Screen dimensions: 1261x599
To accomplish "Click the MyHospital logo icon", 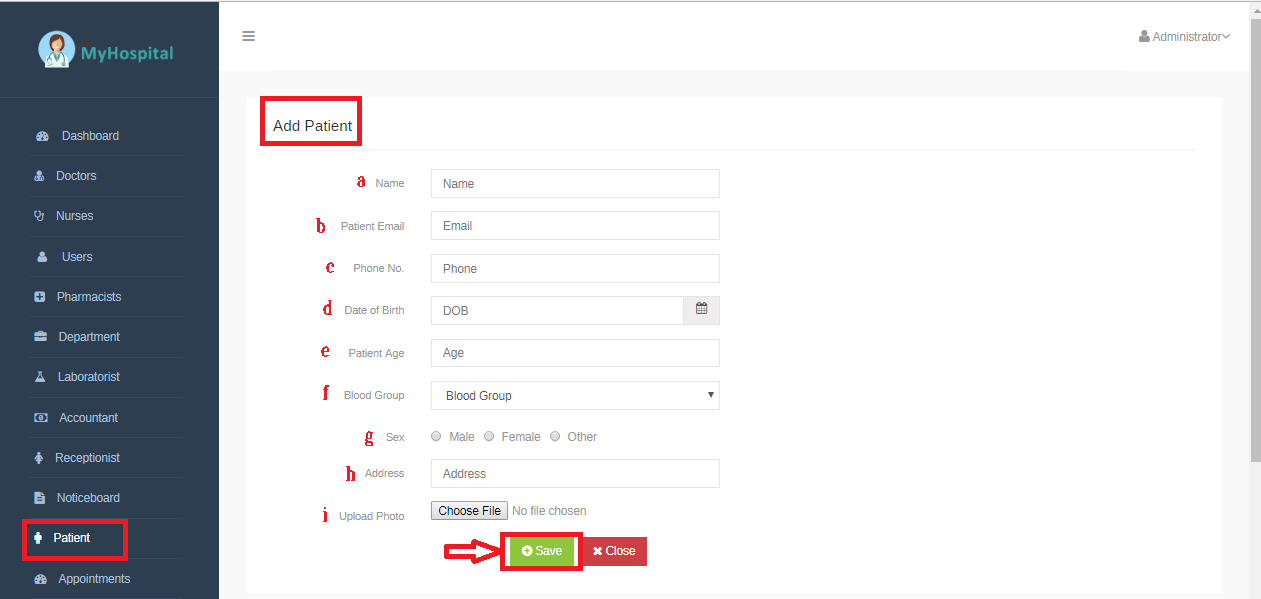I will coord(56,50).
